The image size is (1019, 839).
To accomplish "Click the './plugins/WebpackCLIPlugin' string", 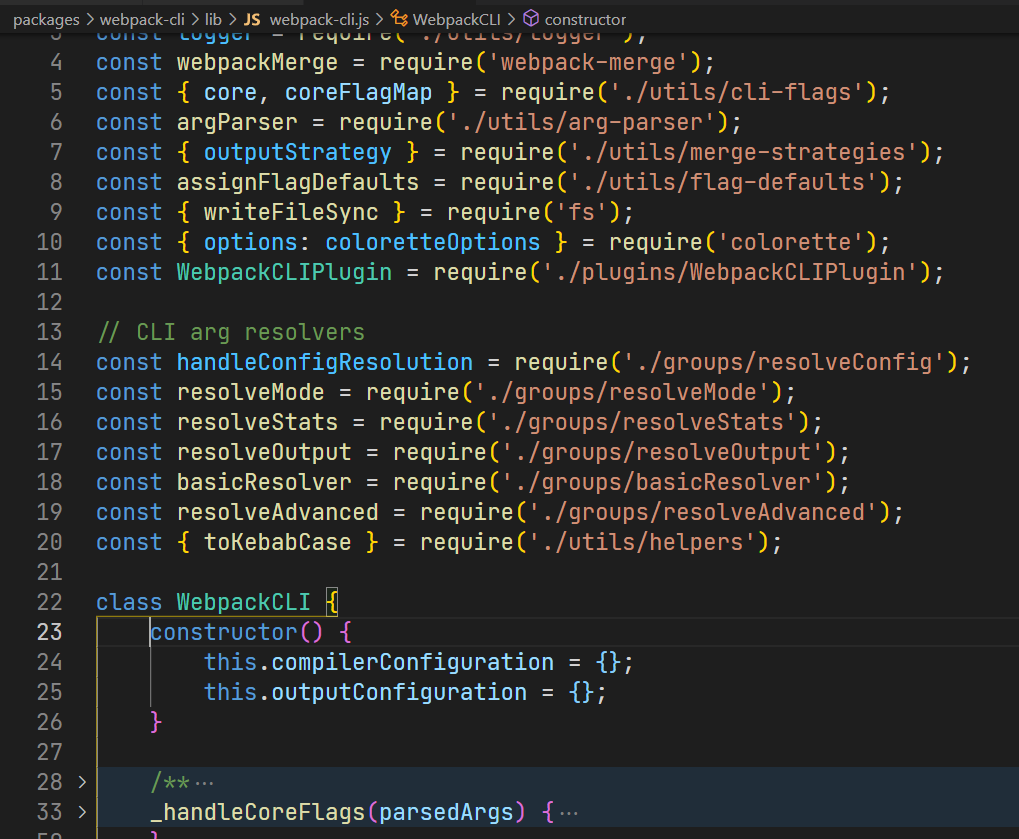I will coord(730,272).
